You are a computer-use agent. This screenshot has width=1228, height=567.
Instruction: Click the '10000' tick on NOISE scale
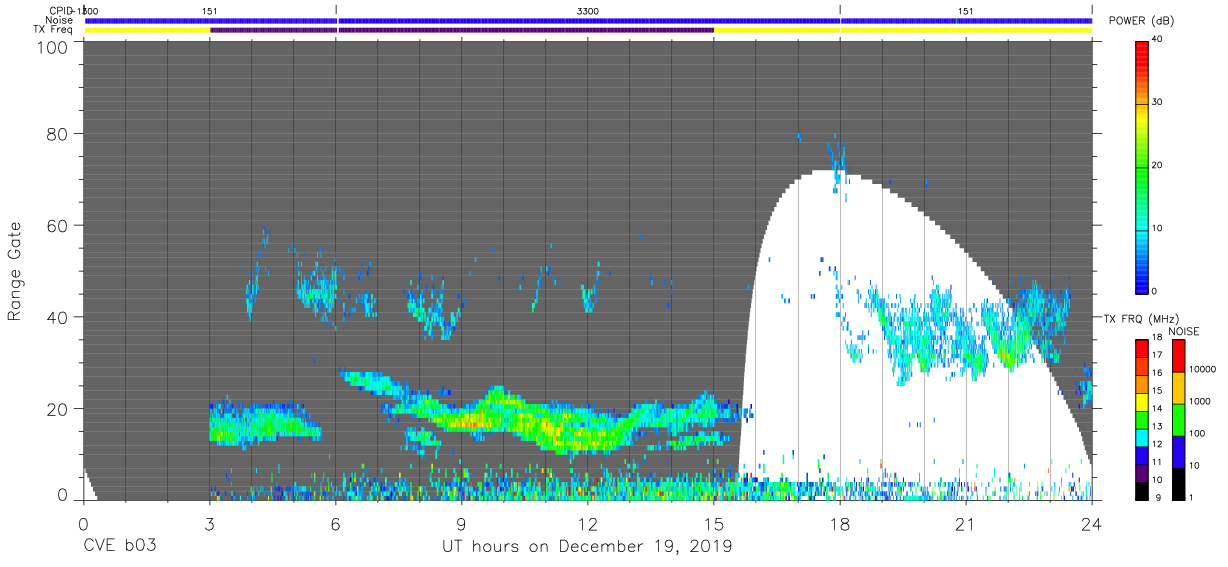tap(1203, 370)
